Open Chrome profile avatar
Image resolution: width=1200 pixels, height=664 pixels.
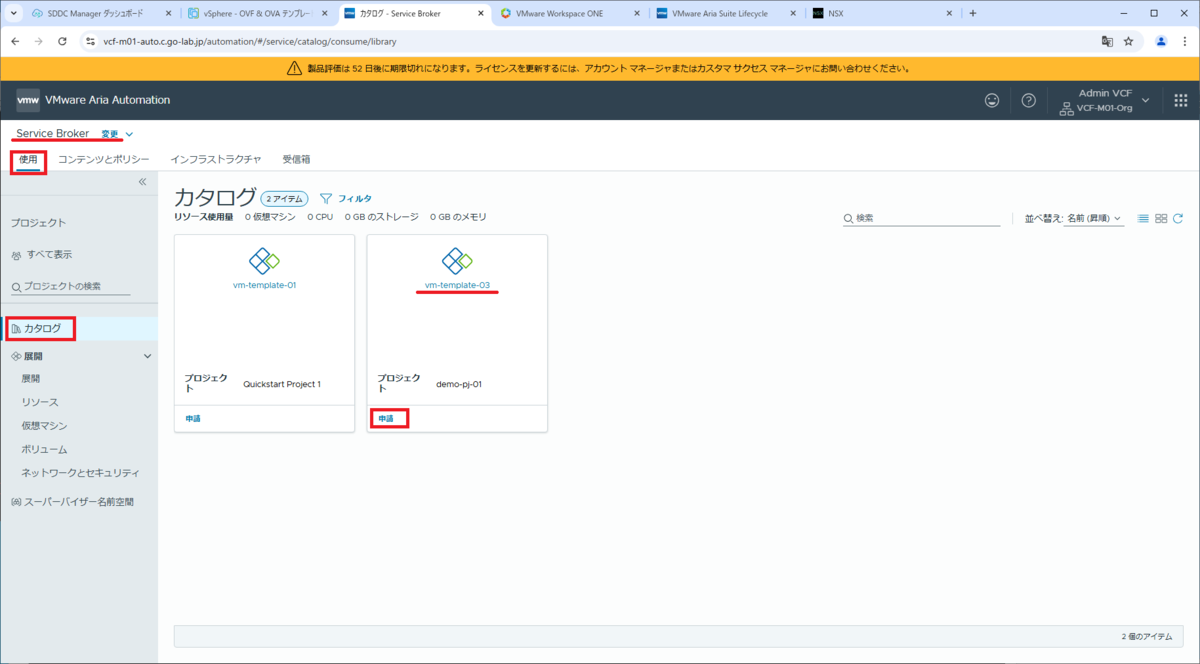pos(1161,42)
